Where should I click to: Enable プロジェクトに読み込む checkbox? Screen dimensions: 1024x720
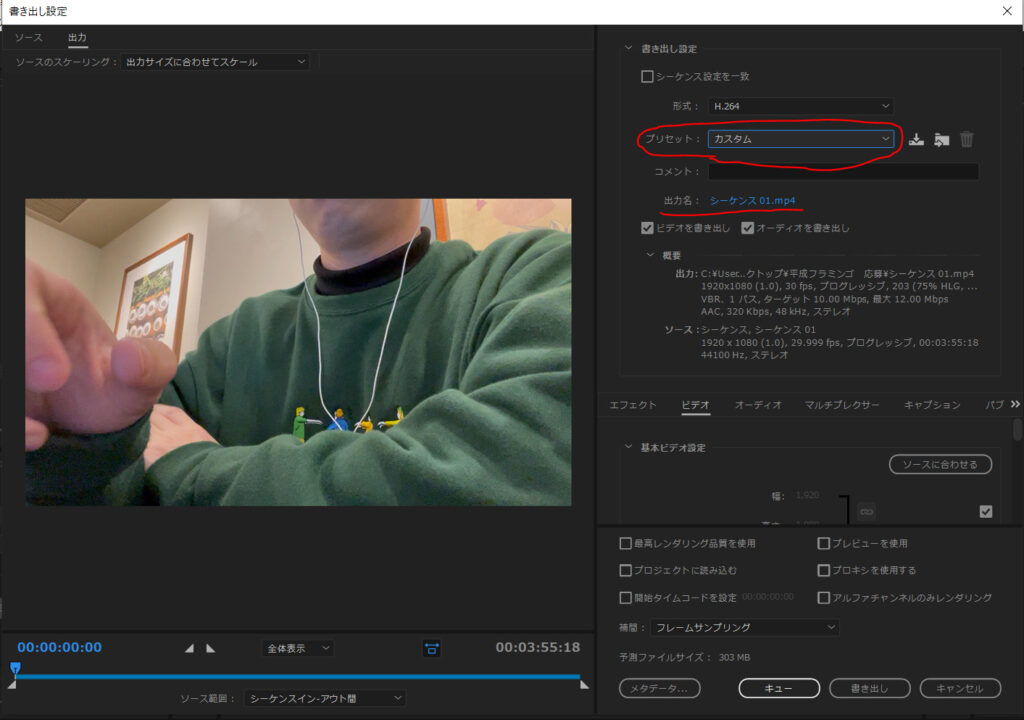(626, 570)
